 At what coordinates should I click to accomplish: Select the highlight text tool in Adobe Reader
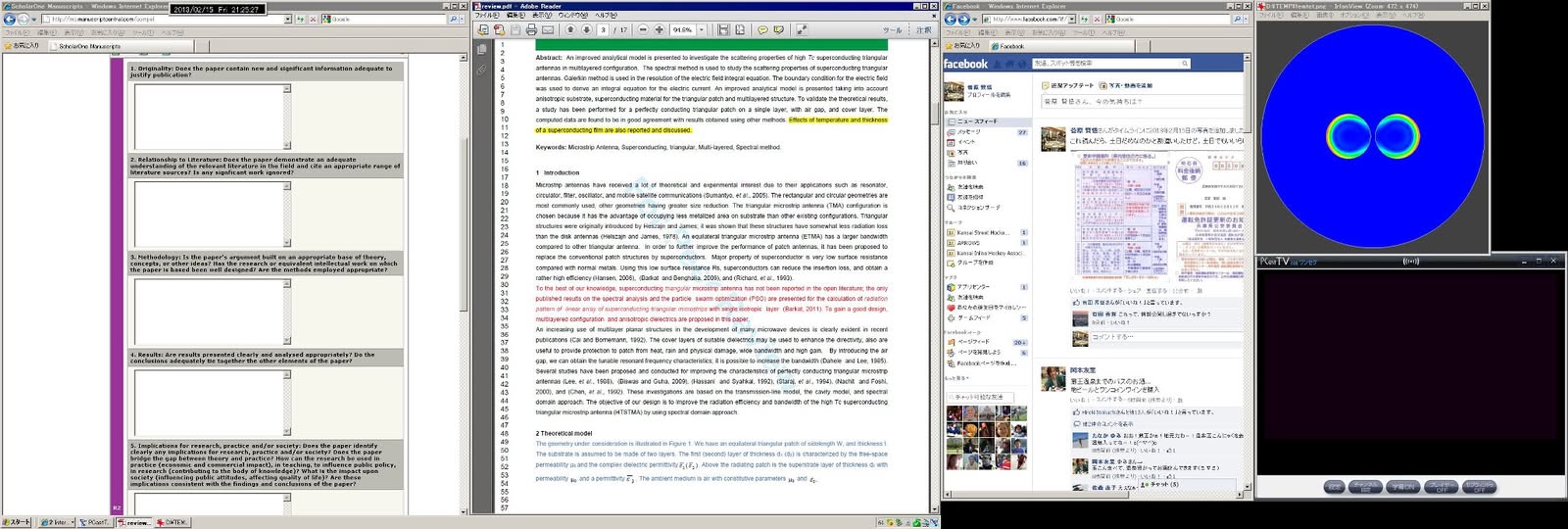coord(778,30)
